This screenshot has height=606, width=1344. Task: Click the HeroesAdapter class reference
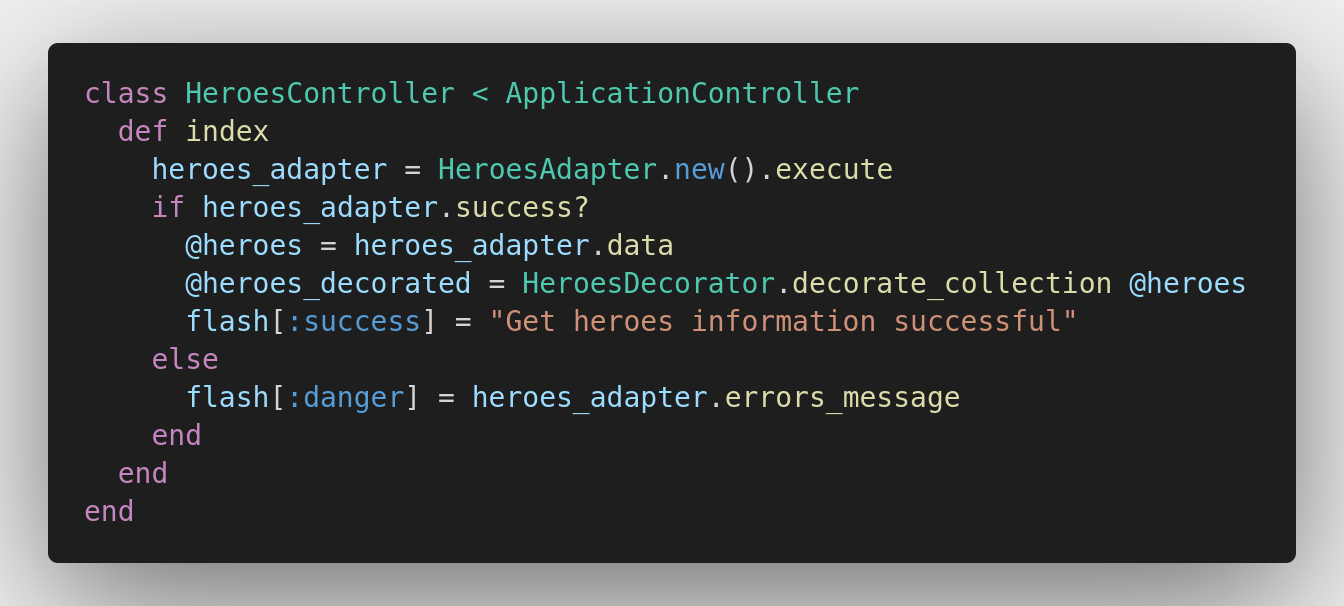click(x=547, y=170)
